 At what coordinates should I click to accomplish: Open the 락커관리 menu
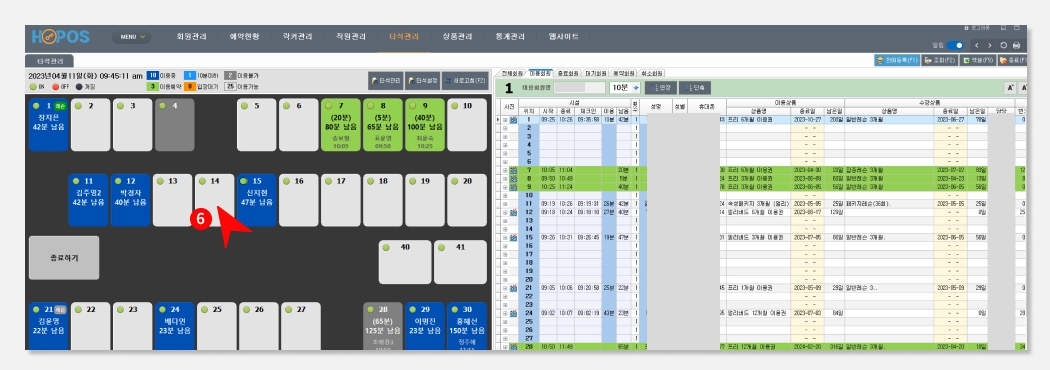[298, 37]
